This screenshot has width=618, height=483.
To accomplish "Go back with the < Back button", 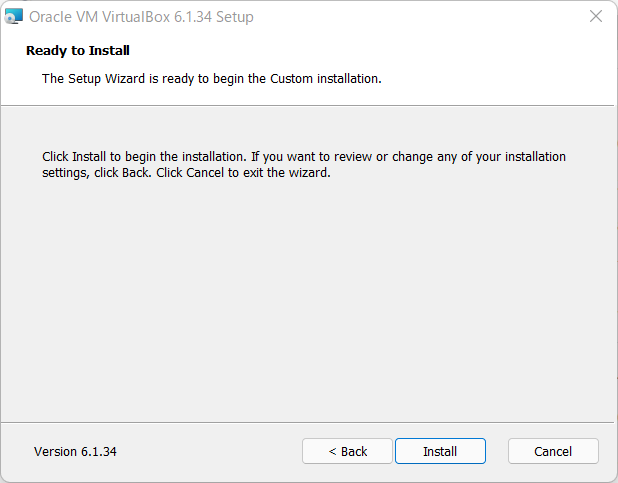I will 347,451.
